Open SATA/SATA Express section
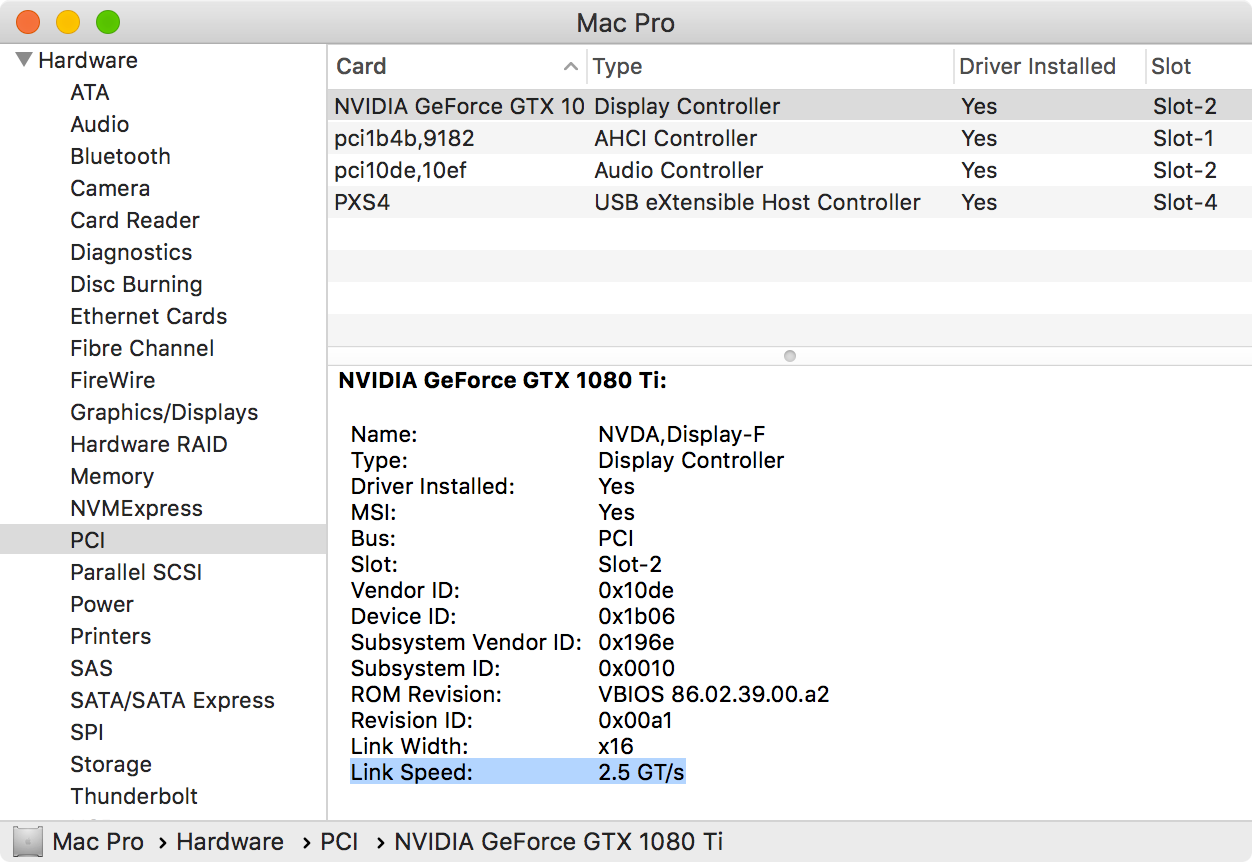1252x862 pixels. click(172, 700)
